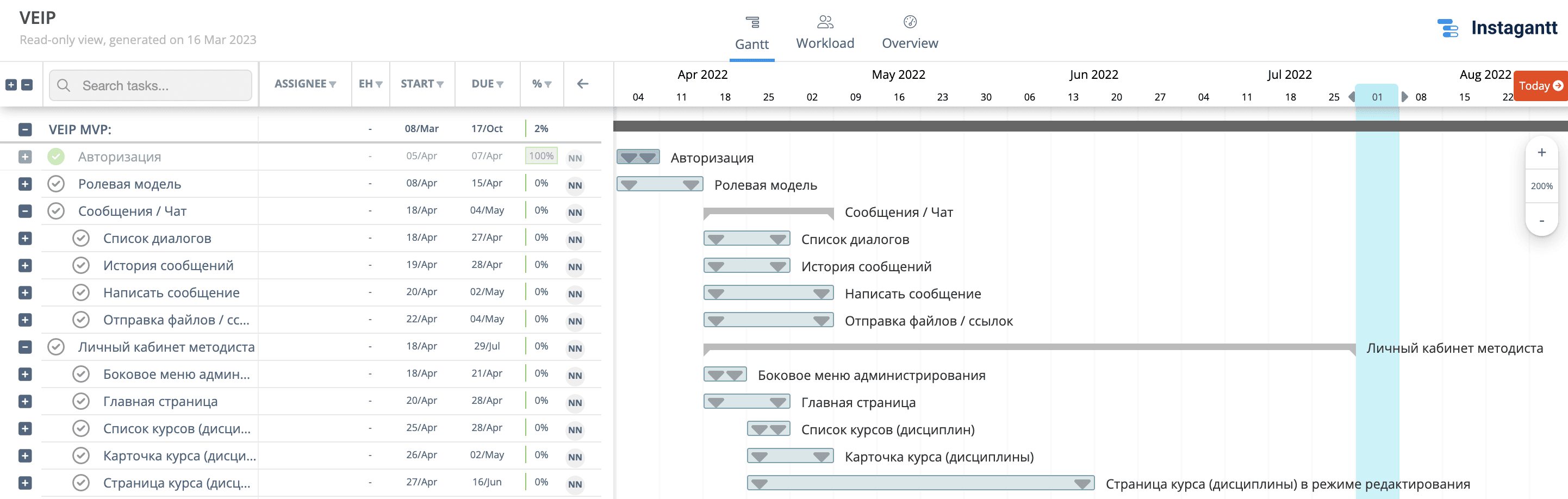This screenshot has width=1568, height=499.
Task: Click the magnifier icon in the task search box
Action: tap(63, 85)
